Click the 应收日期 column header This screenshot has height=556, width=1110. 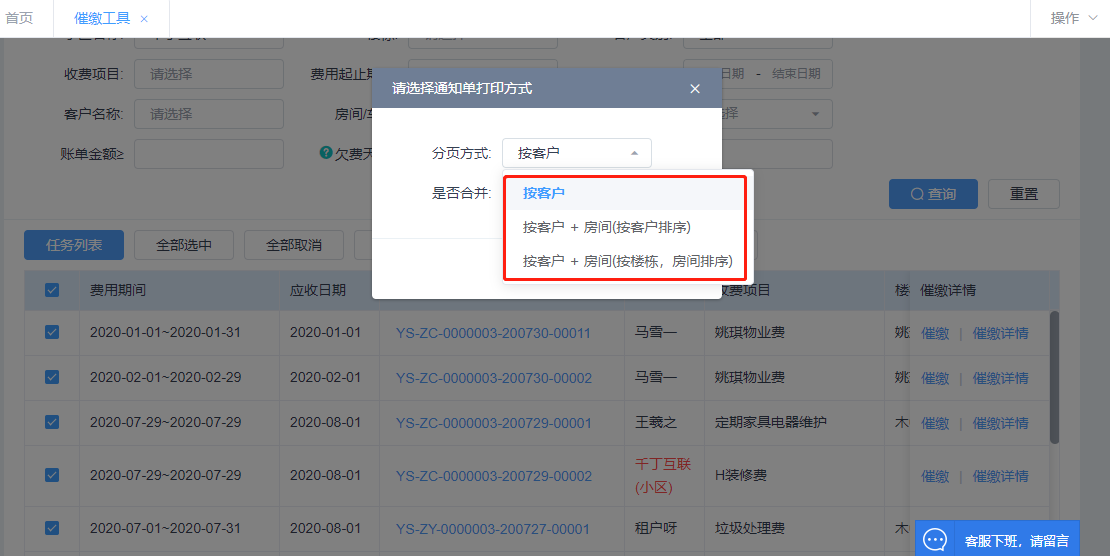(318, 290)
